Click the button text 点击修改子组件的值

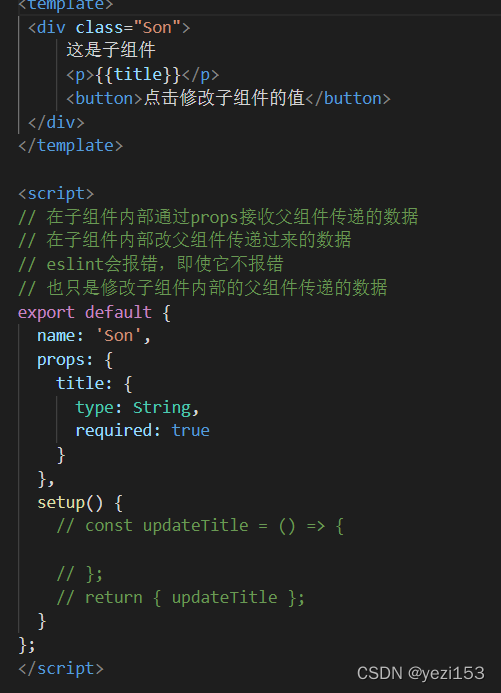click(224, 98)
